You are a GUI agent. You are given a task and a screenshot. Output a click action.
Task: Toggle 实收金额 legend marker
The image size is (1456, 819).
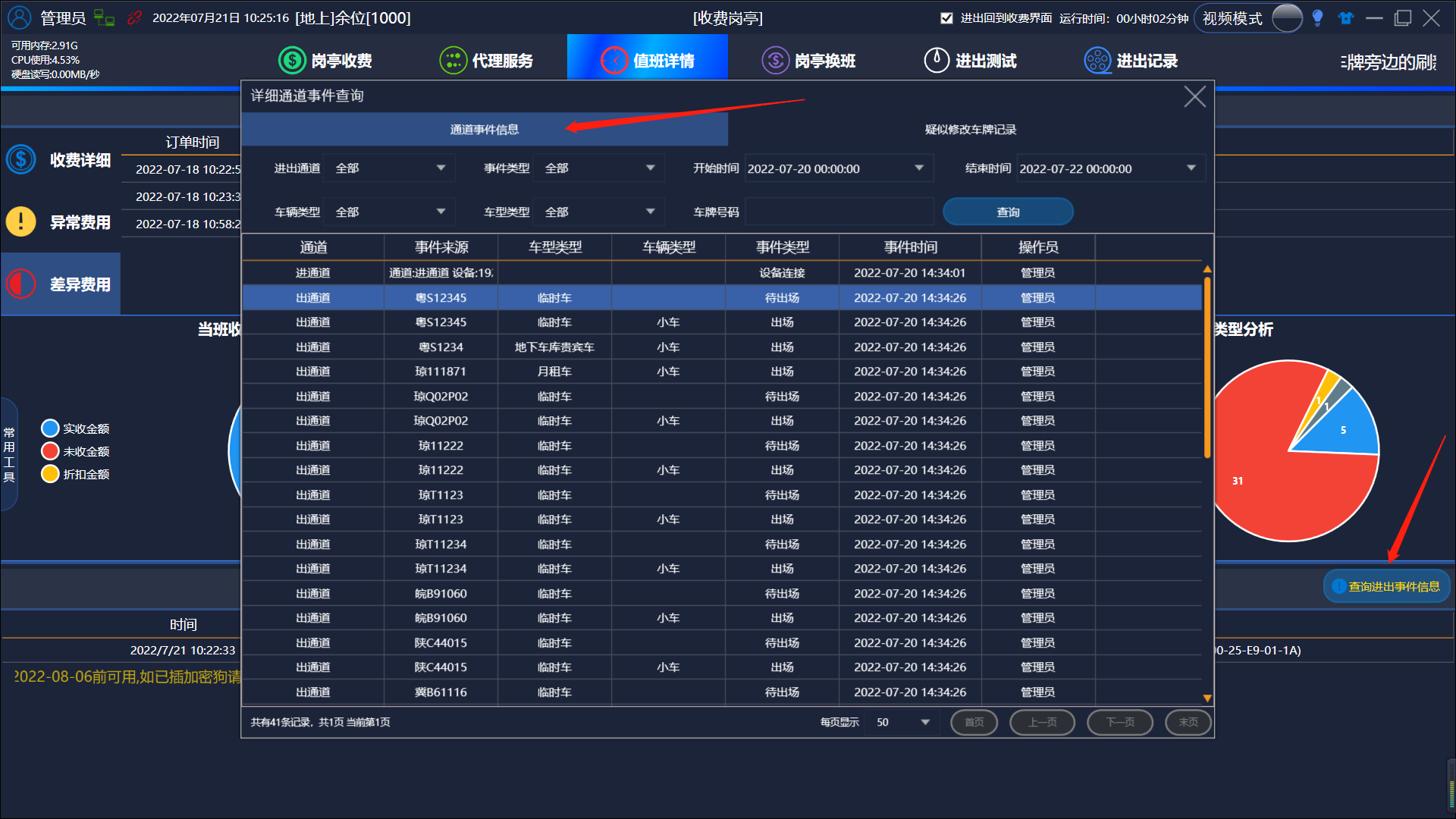click(x=50, y=428)
